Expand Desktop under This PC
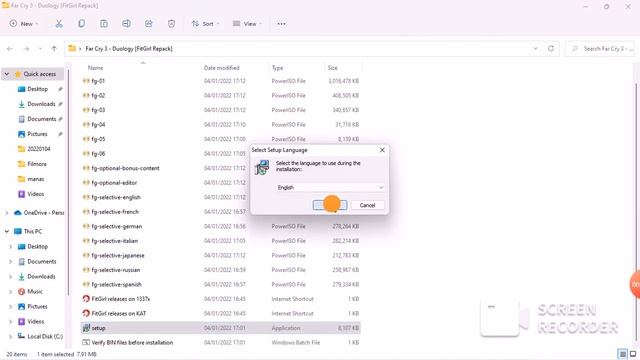Image resolution: width=640 pixels, height=360 pixels. [x=11, y=247]
